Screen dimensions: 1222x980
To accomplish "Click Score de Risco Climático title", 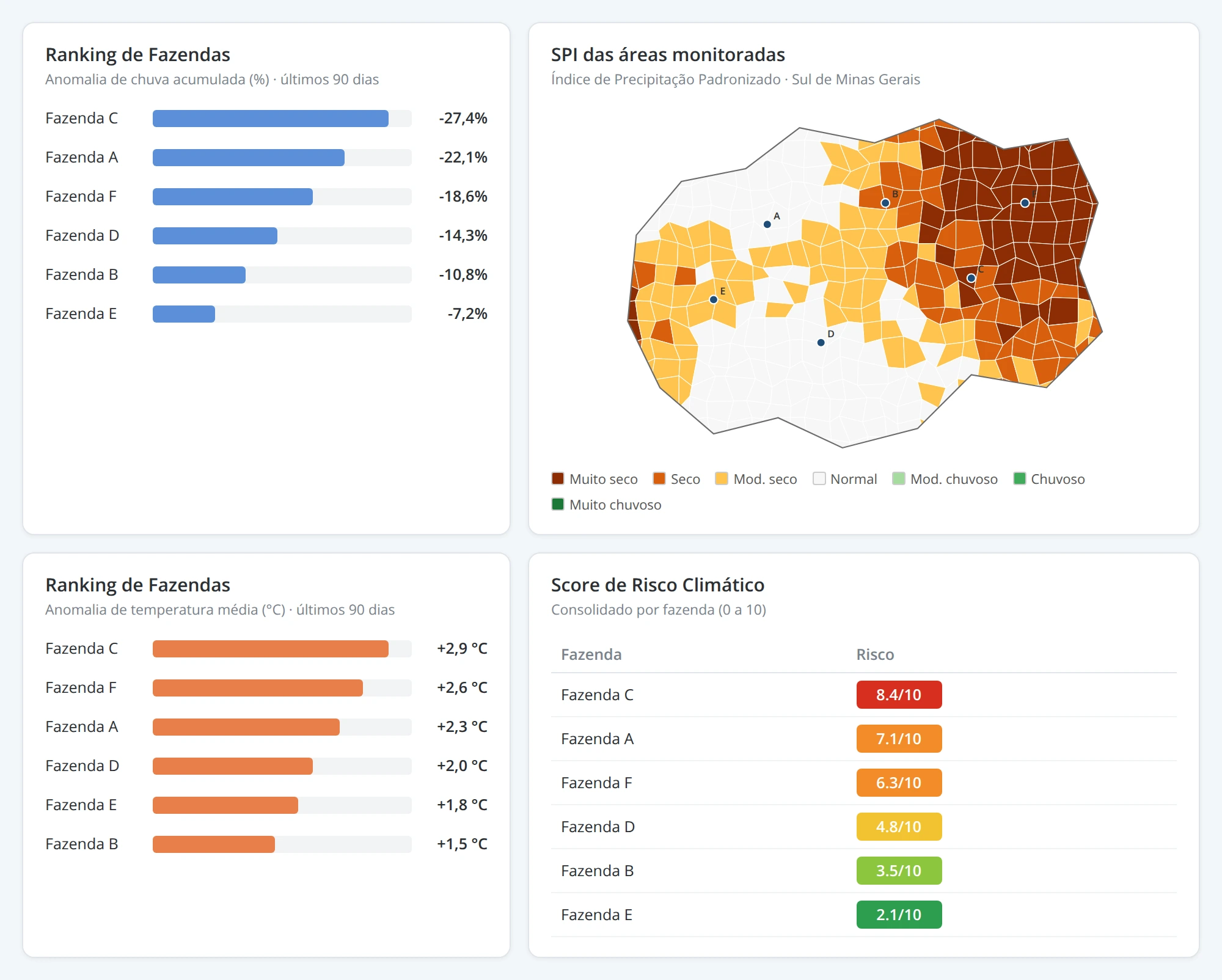I will 657,585.
